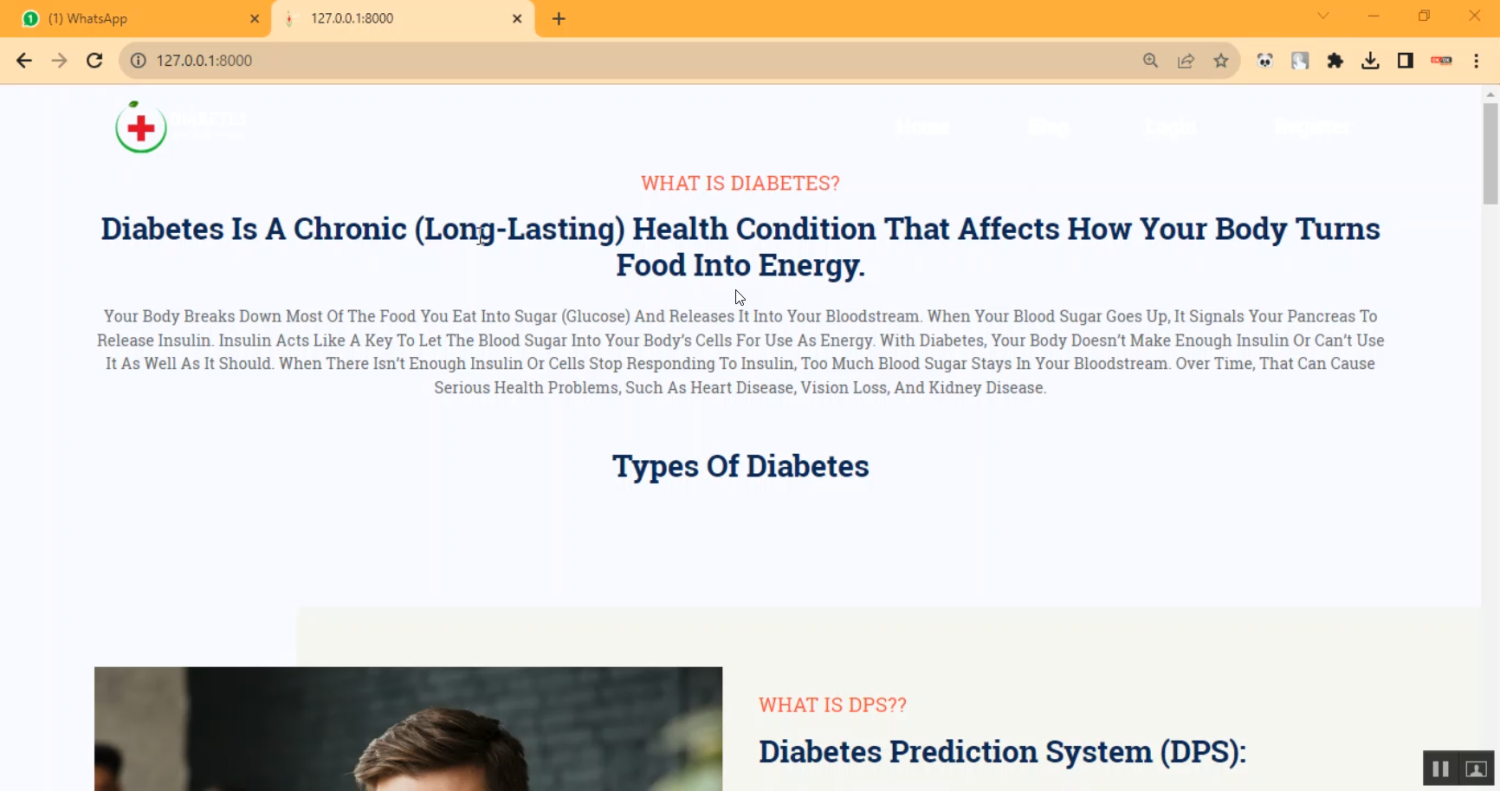Go back using the browser back arrow
The width and height of the screenshot is (1500, 791).
coord(24,60)
